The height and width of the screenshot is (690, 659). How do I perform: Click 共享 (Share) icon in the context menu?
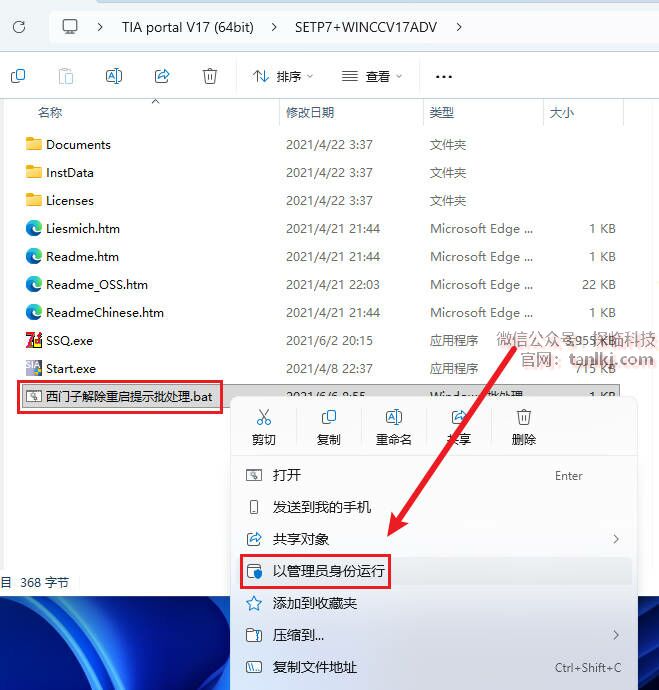click(459, 417)
